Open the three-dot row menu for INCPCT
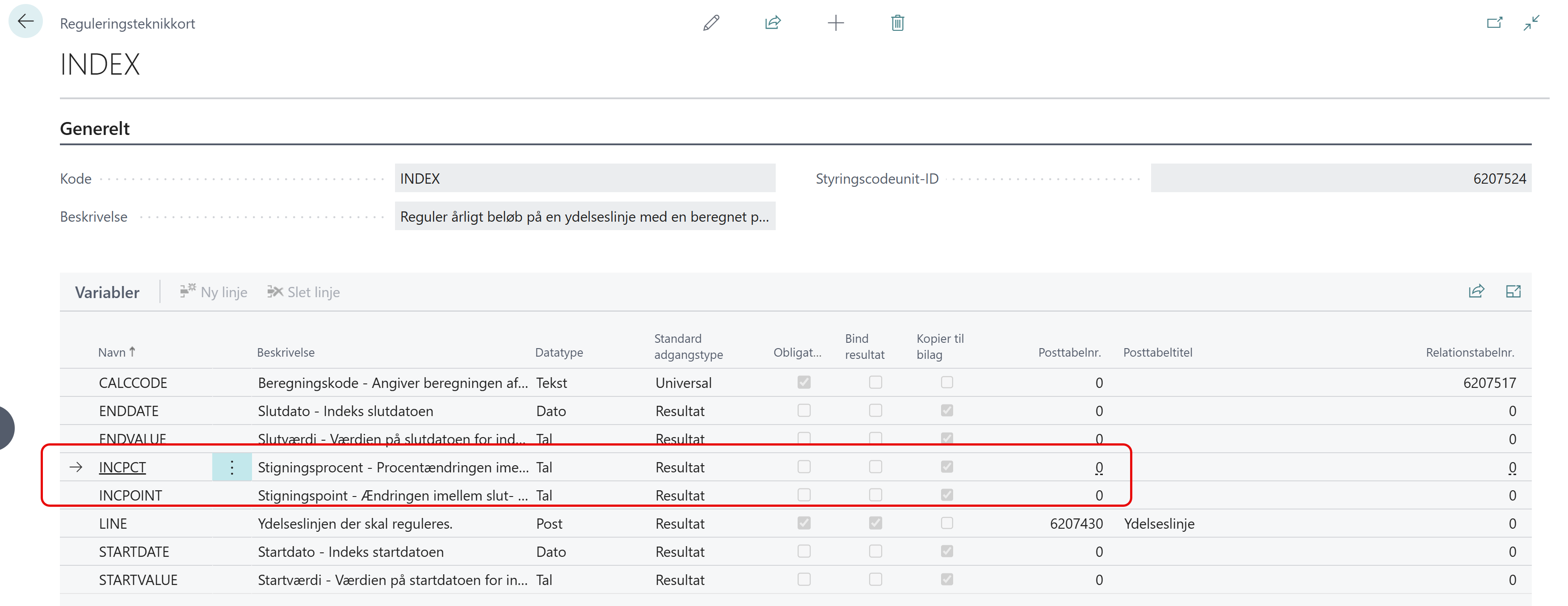Image resolution: width=1568 pixels, height=606 pixels. point(232,467)
